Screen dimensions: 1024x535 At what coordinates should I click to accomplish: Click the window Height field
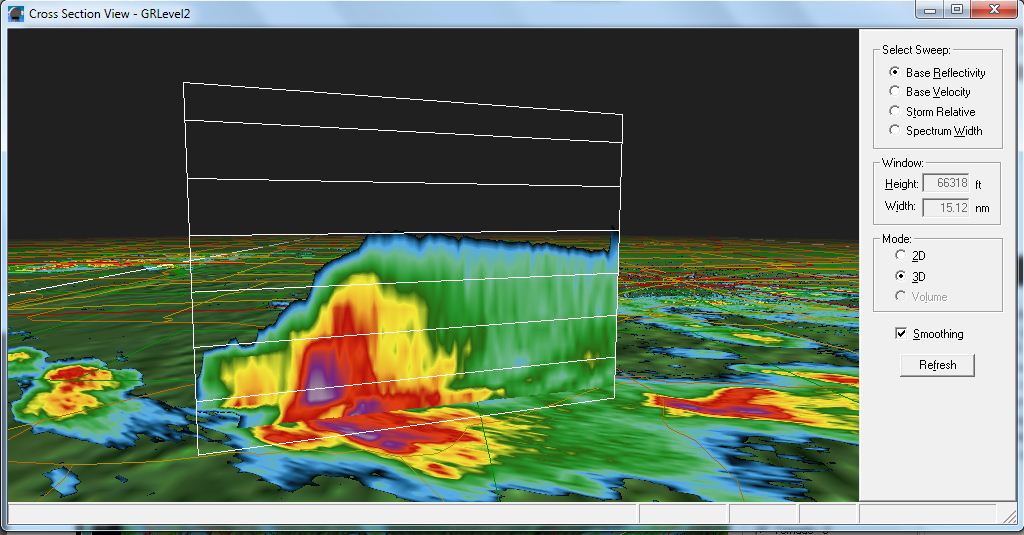(x=946, y=184)
